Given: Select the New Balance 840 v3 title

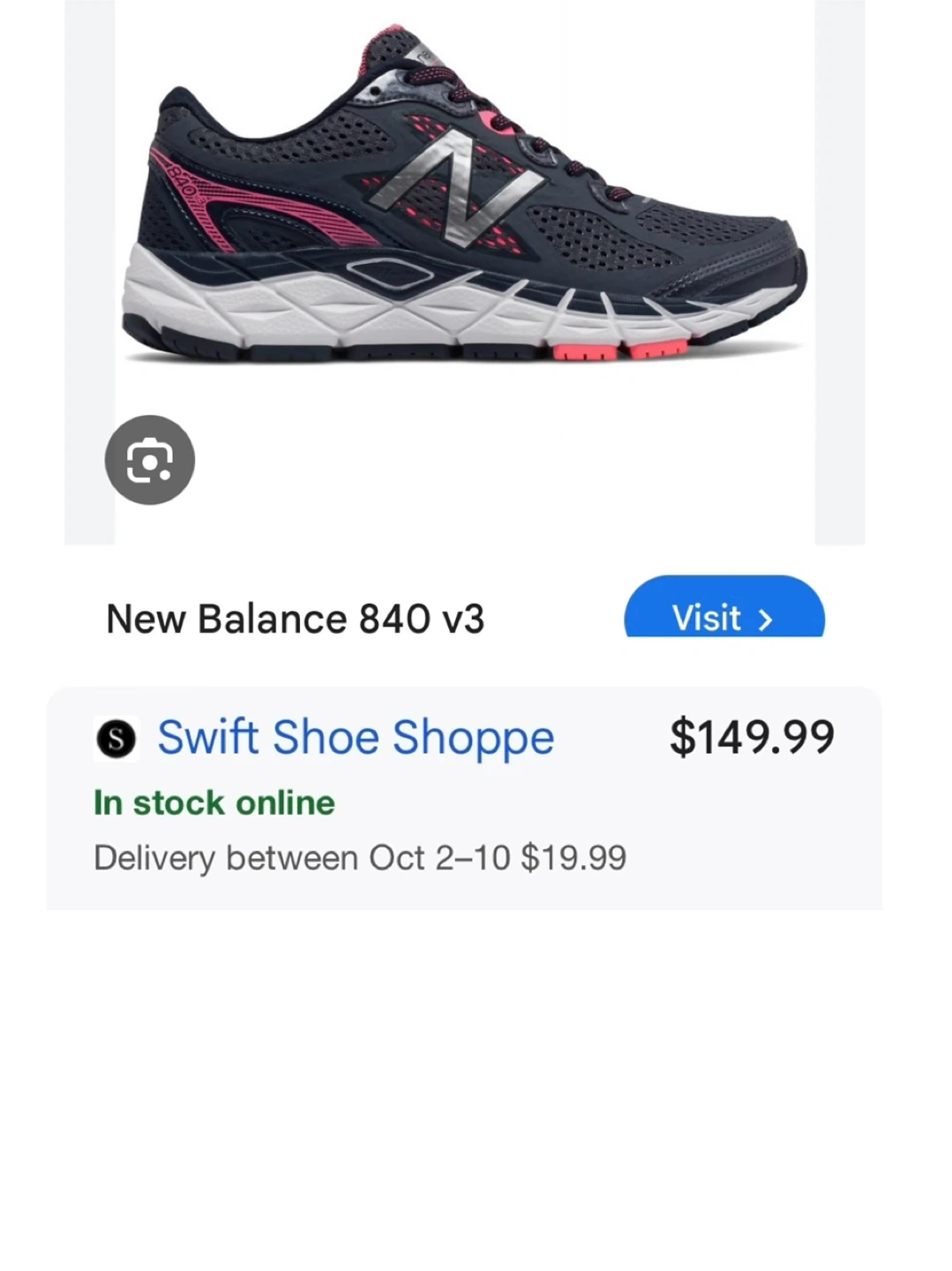Looking at the screenshot, I should [x=295, y=619].
